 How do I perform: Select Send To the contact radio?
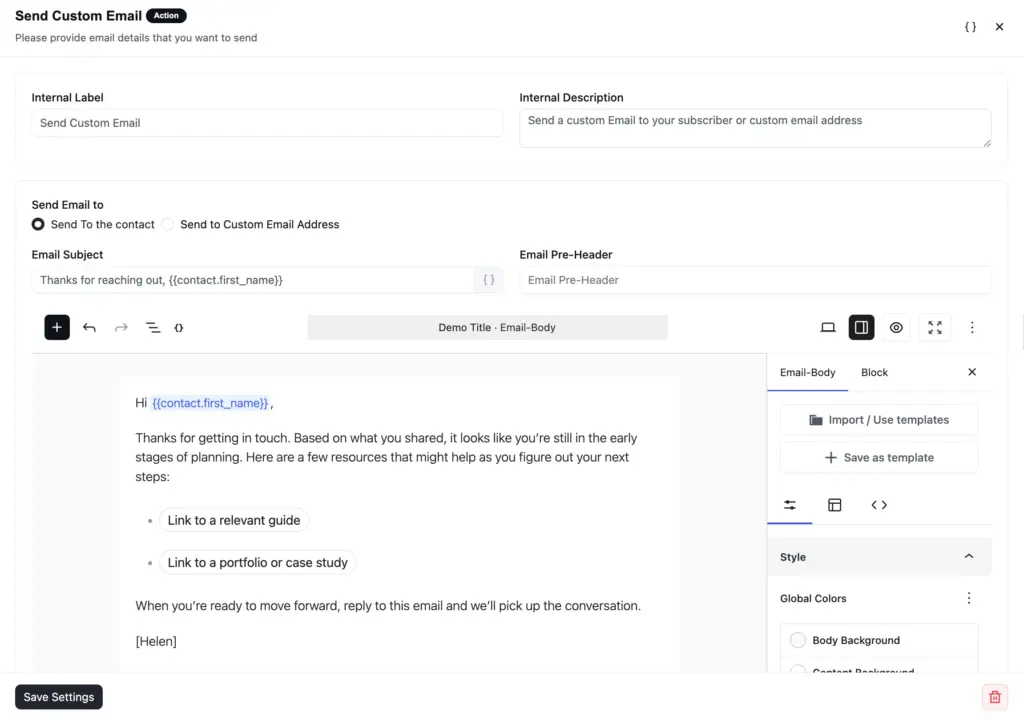[38, 224]
